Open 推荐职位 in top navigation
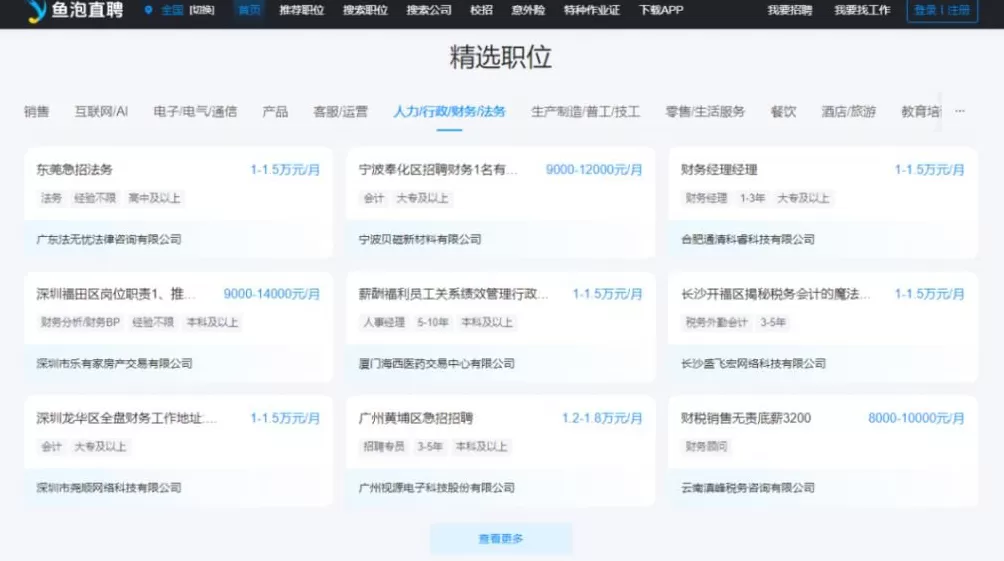This screenshot has height=561, width=1004. point(302,10)
